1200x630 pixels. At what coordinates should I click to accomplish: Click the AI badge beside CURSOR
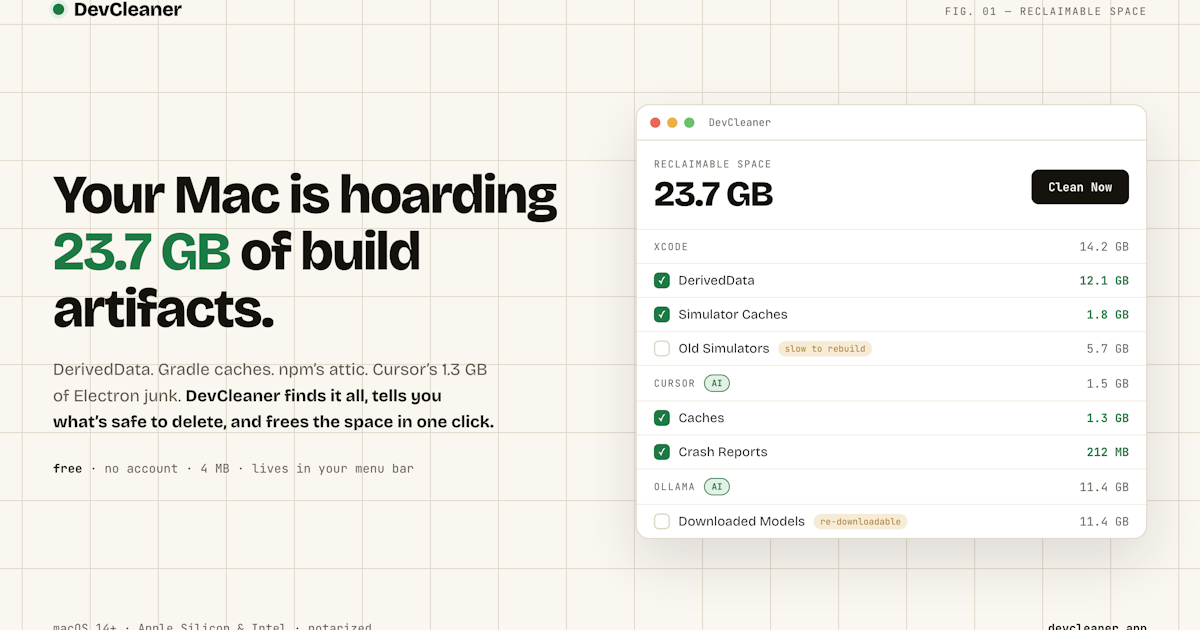pos(717,383)
